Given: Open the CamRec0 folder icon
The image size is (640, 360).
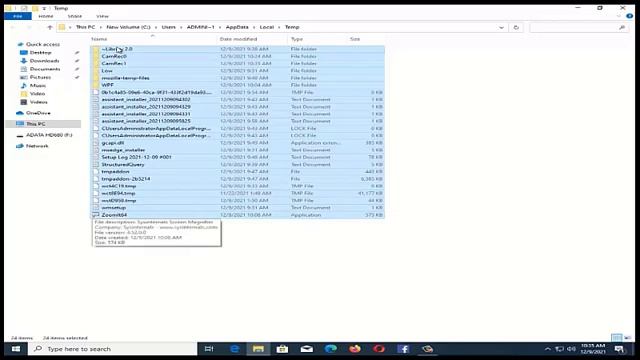Looking at the screenshot, I should (96, 56).
